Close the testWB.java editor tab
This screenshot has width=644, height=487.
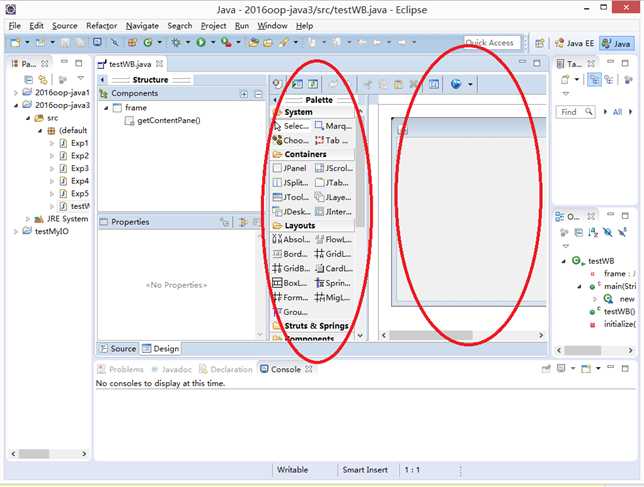pos(159,64)
